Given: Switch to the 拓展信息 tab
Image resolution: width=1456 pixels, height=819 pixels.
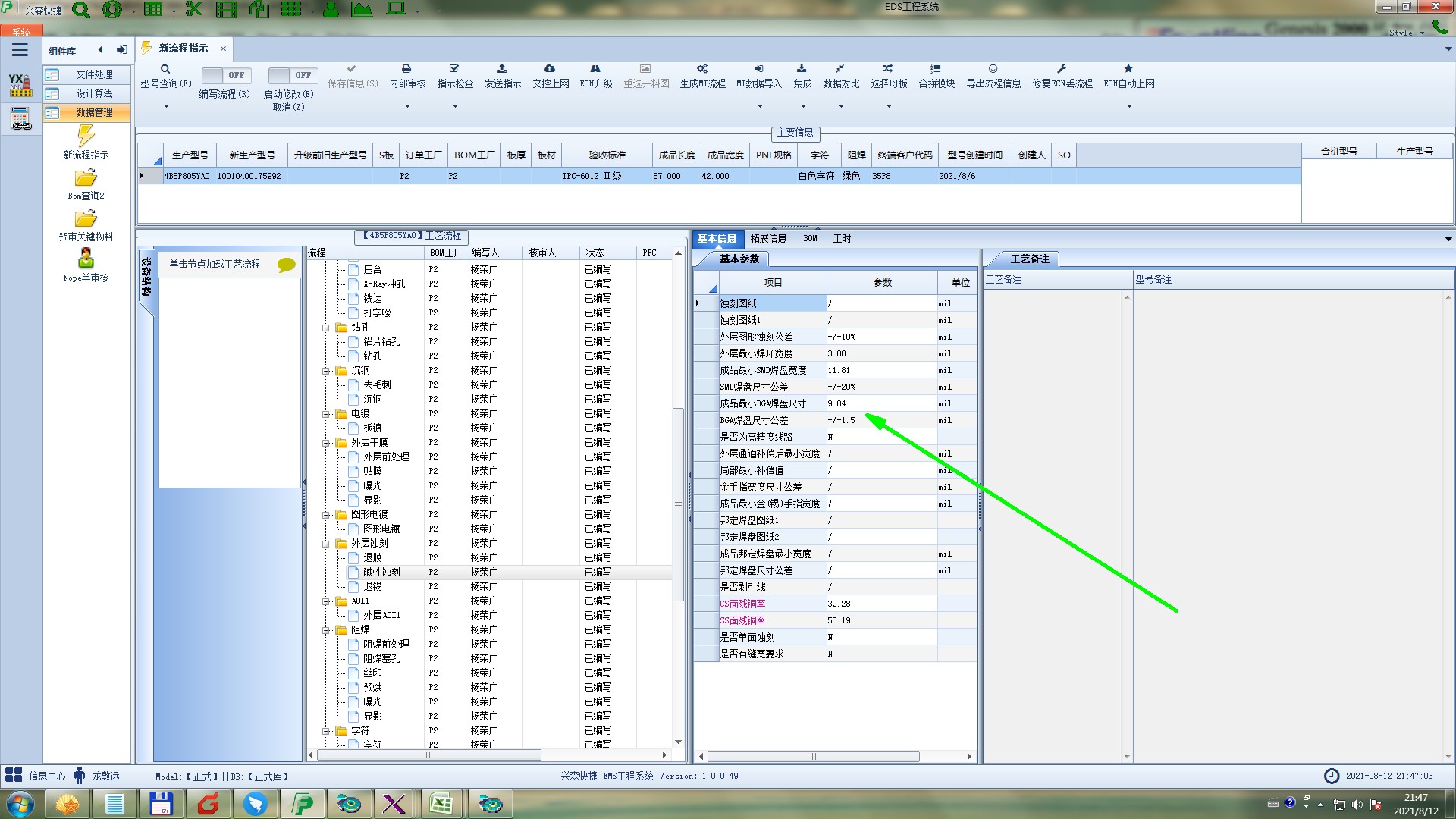Looking at the screenshot, I should point(768,238).
